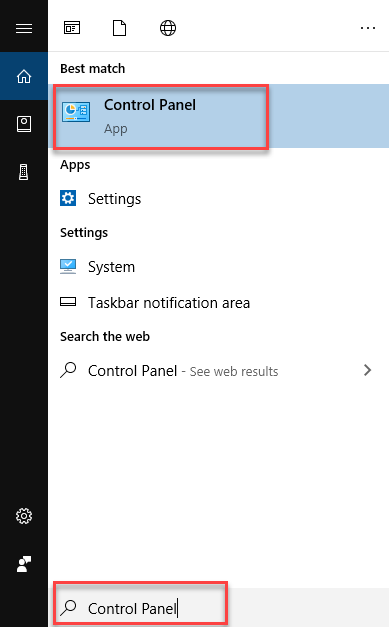Expand web results chevron arrow
This screenshot has height=627, width=389.
click(x=368, y=370)
